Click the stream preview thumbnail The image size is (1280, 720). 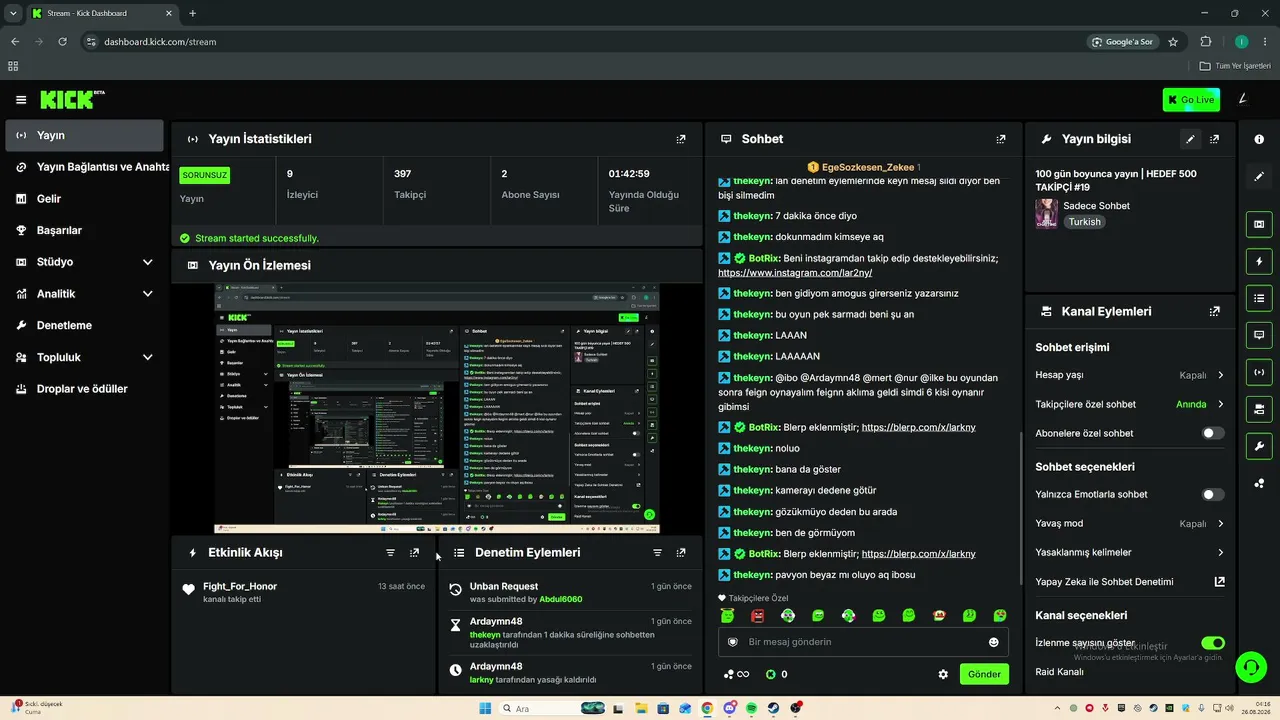point(437,408)
